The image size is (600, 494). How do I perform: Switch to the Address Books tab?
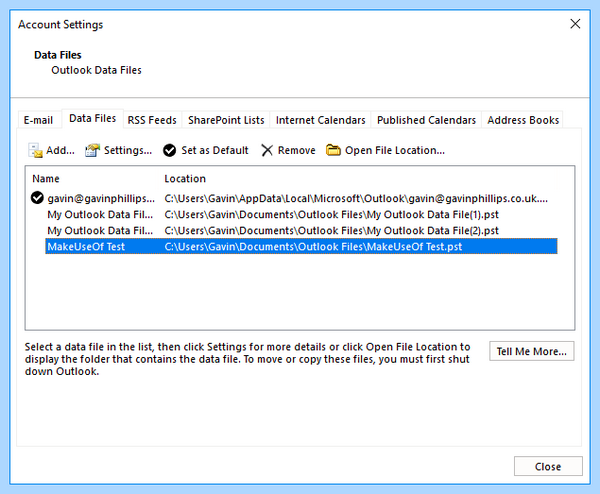pyautogui.click(x=523, y=120)
